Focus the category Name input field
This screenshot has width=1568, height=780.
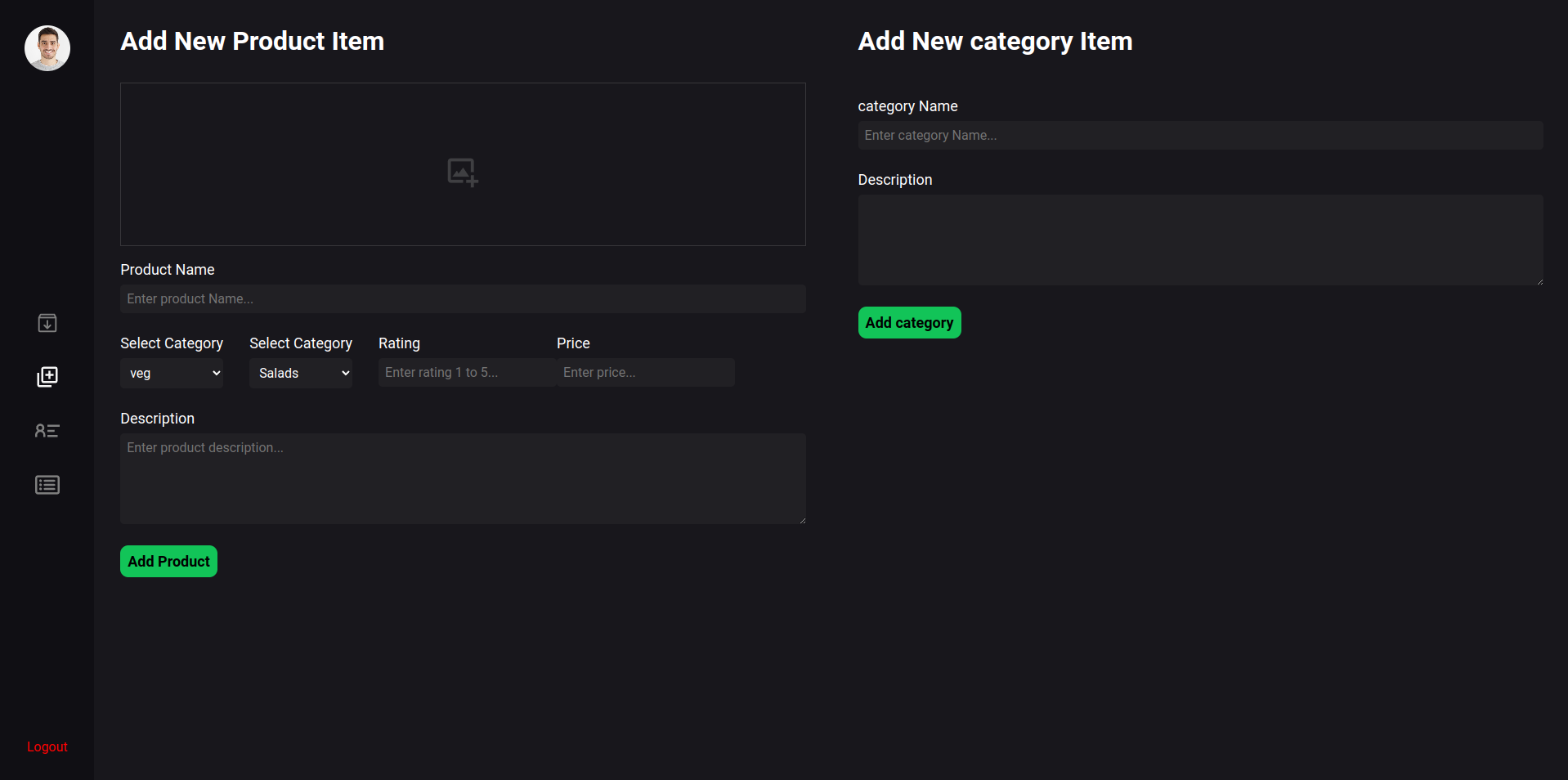(1200, 135)
